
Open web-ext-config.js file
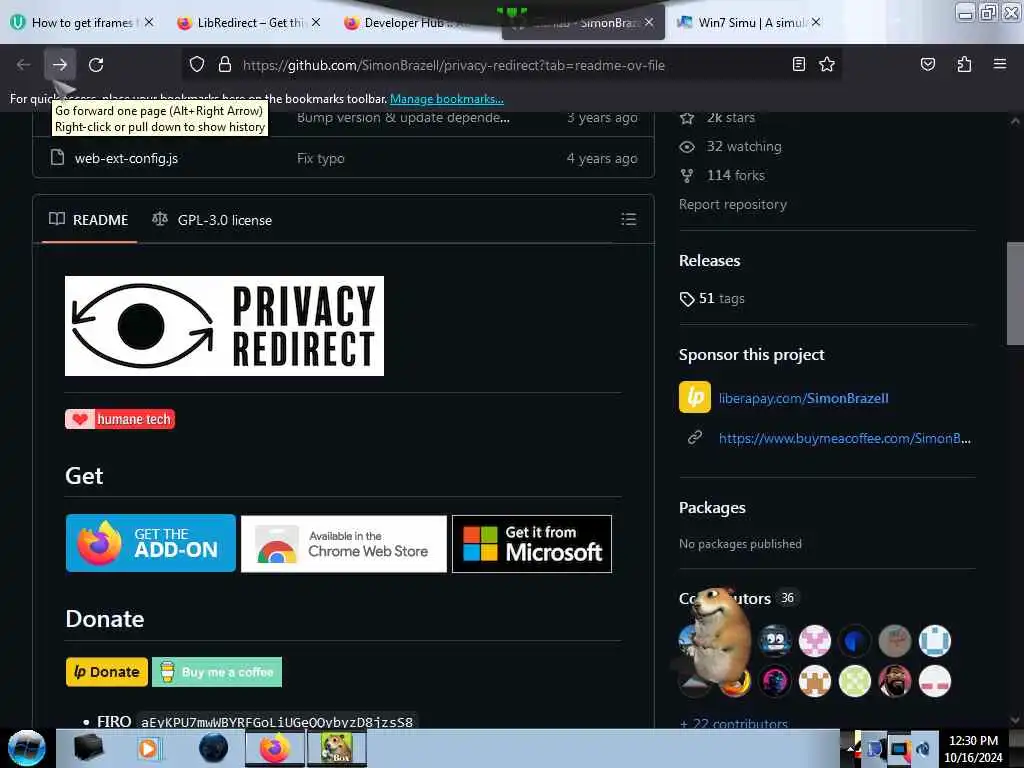pos(126,158)
